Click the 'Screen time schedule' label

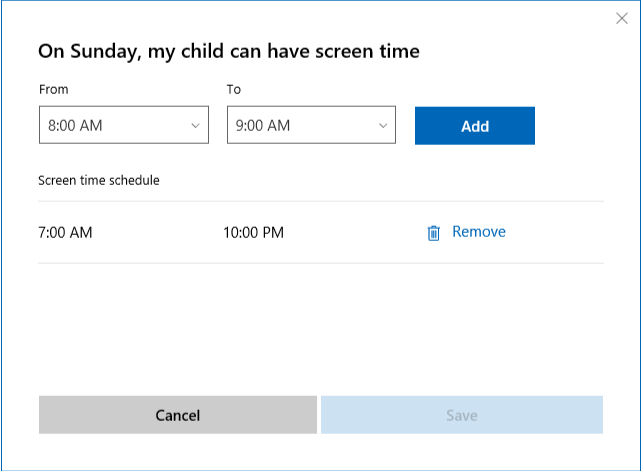(x=98, y=181)
